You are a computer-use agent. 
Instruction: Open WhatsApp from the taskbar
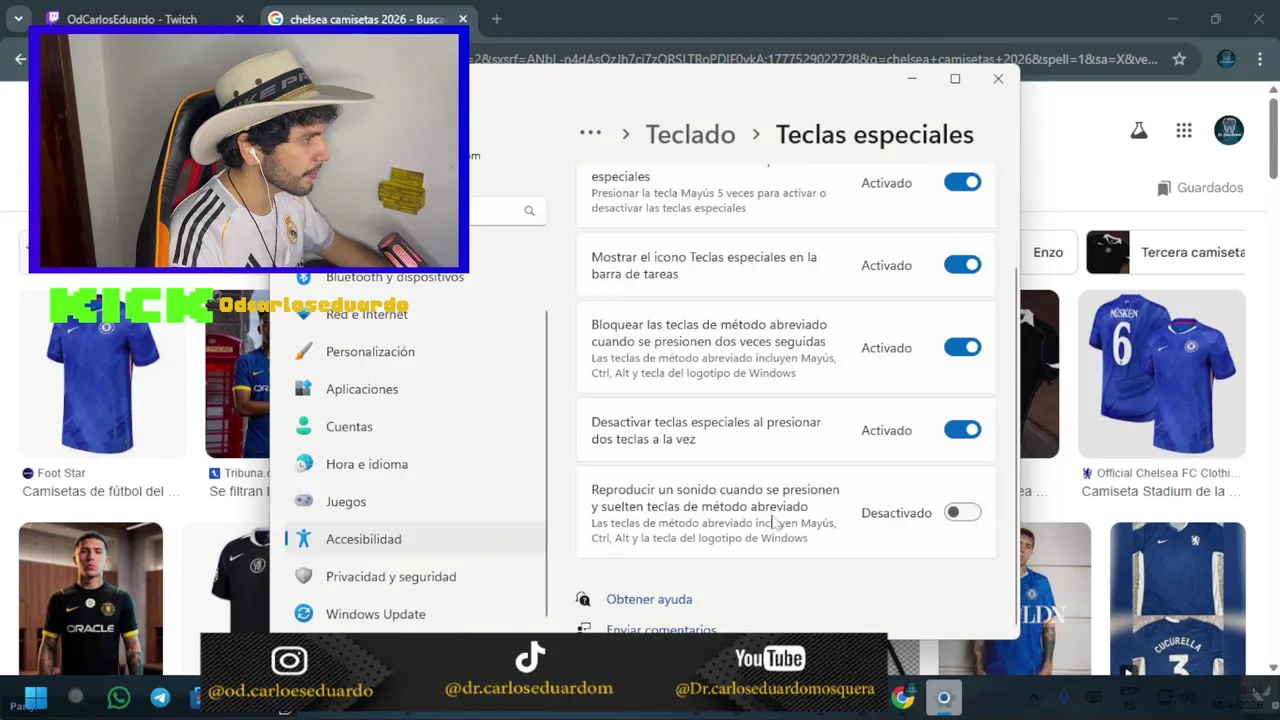[x=118, y=697]
